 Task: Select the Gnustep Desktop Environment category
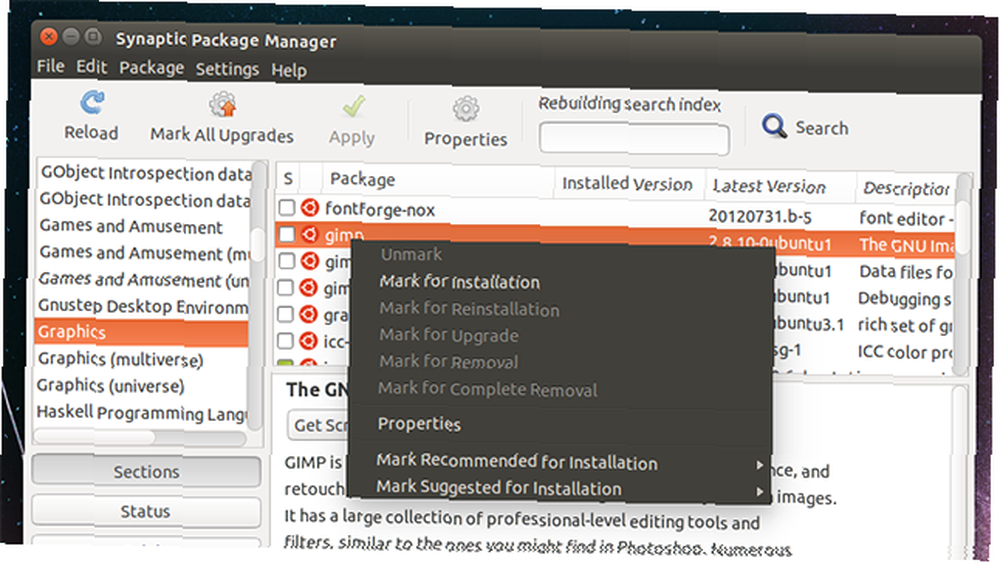pos(143,306)
